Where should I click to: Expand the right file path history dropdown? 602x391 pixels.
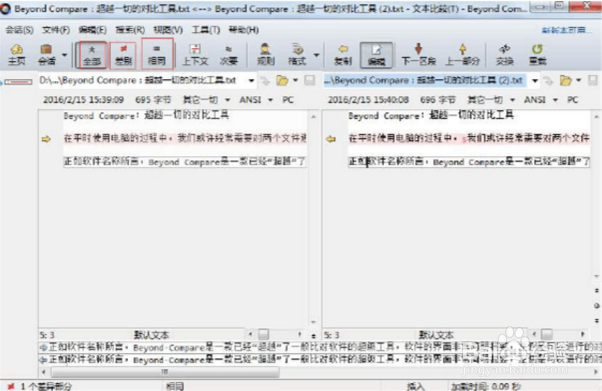click(535, 81)
